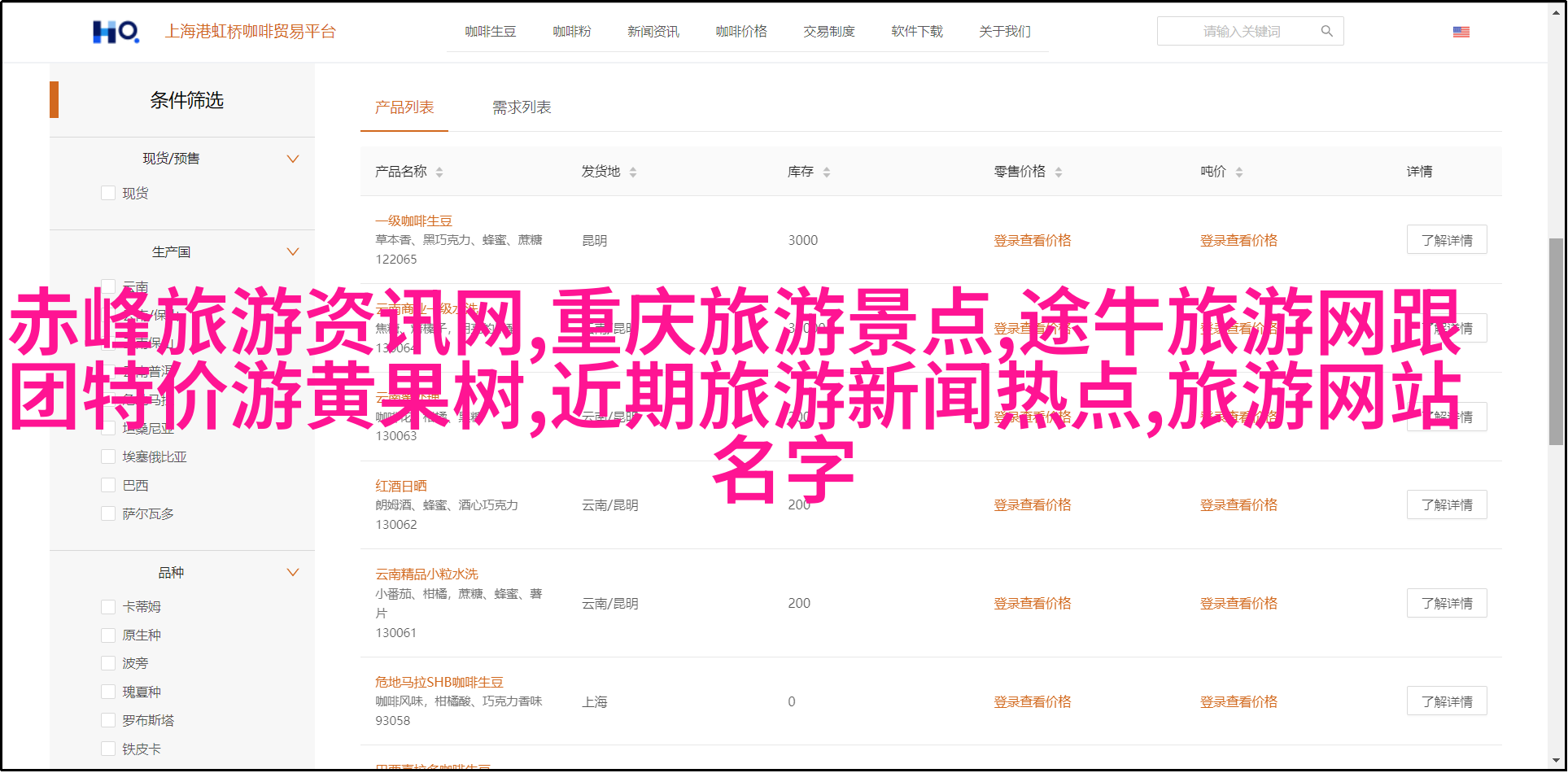1568x773 pixels.
Task: Click 了解详情 for 一级咖啡生豆
Action: (x=1447, y=240)
